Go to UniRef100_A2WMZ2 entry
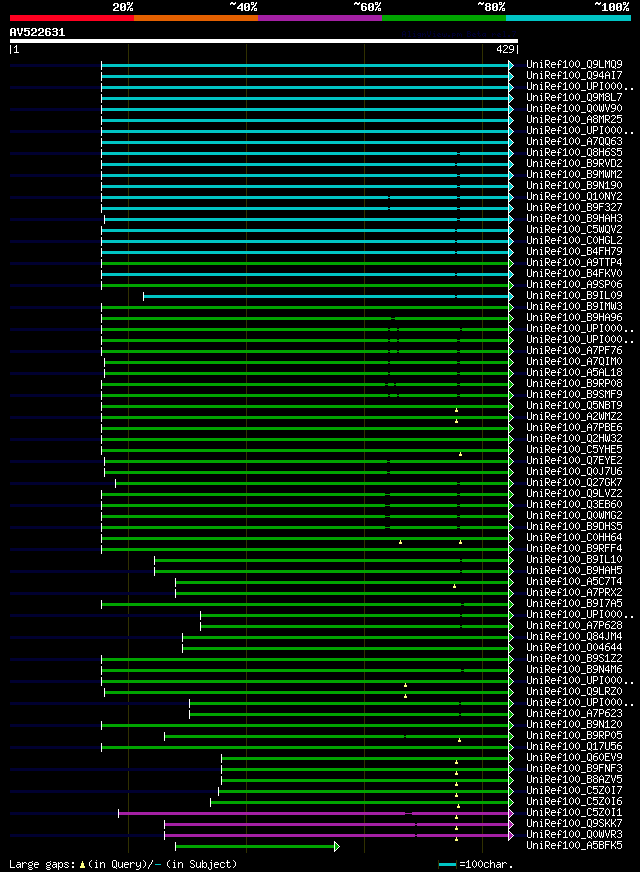This screenshot has width=640, height=872. pos(574,417)
